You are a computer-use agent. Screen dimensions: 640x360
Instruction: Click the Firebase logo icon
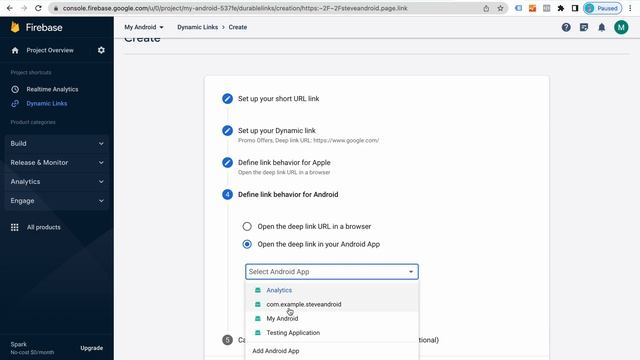point(15,27)
